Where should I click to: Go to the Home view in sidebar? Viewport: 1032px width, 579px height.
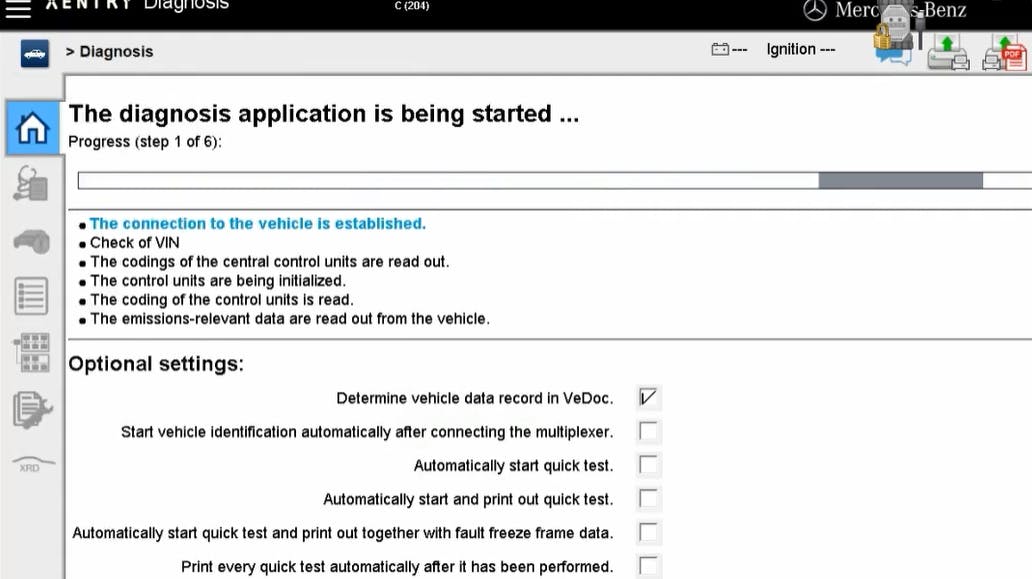pos(32,128)
